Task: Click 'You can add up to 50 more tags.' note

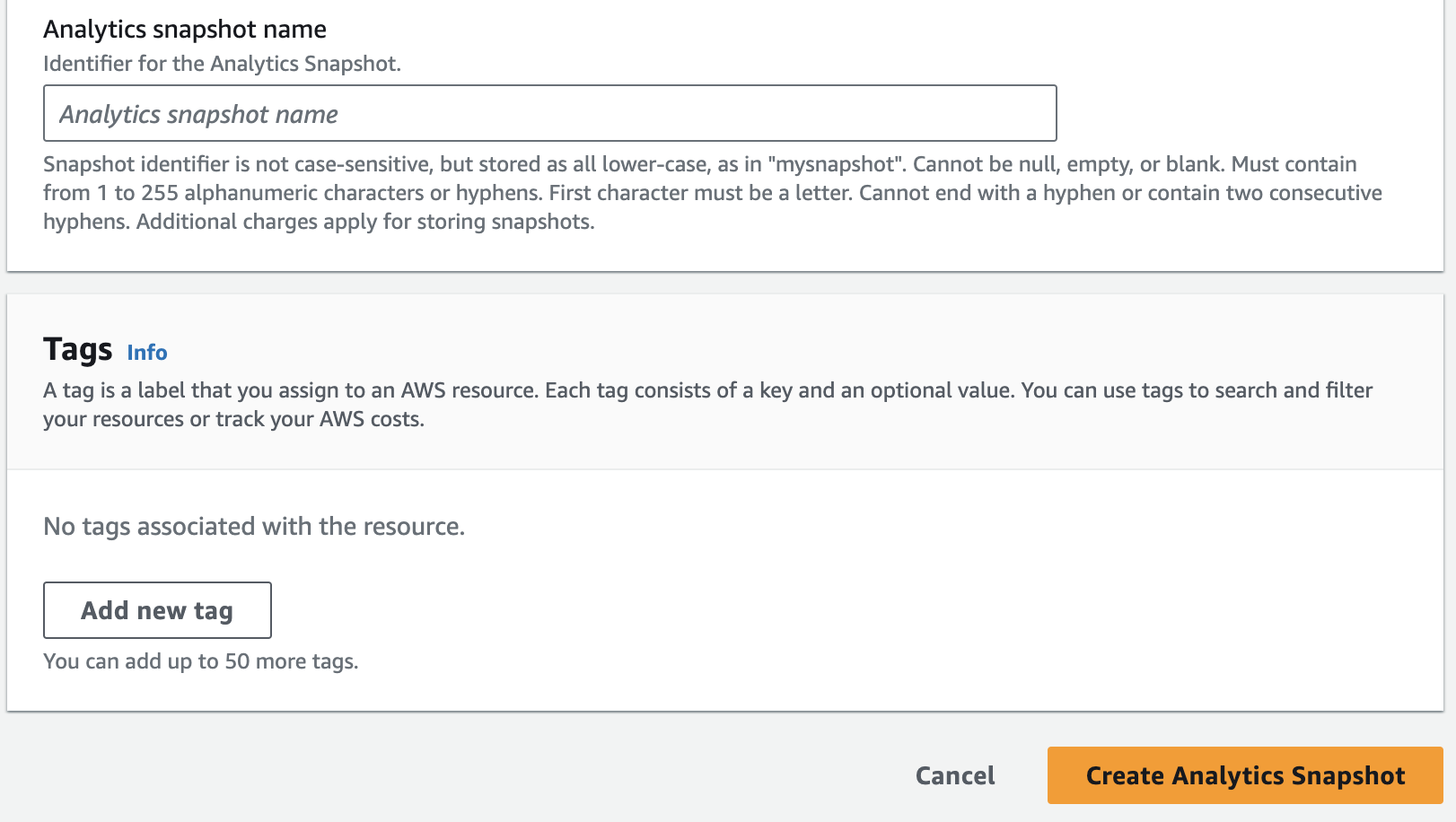Action: click(201, 661)
